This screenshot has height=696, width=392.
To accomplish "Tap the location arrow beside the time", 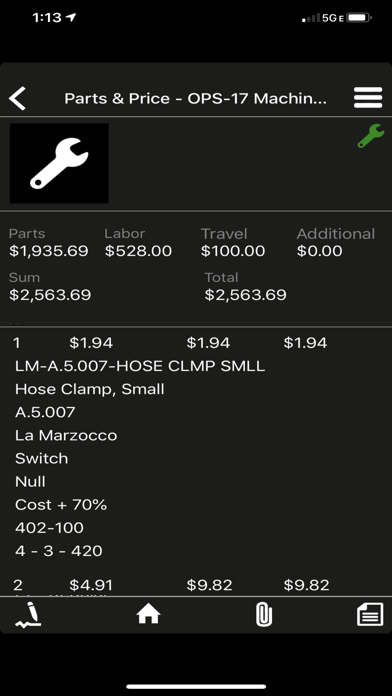I will click(x=71, y=17).
